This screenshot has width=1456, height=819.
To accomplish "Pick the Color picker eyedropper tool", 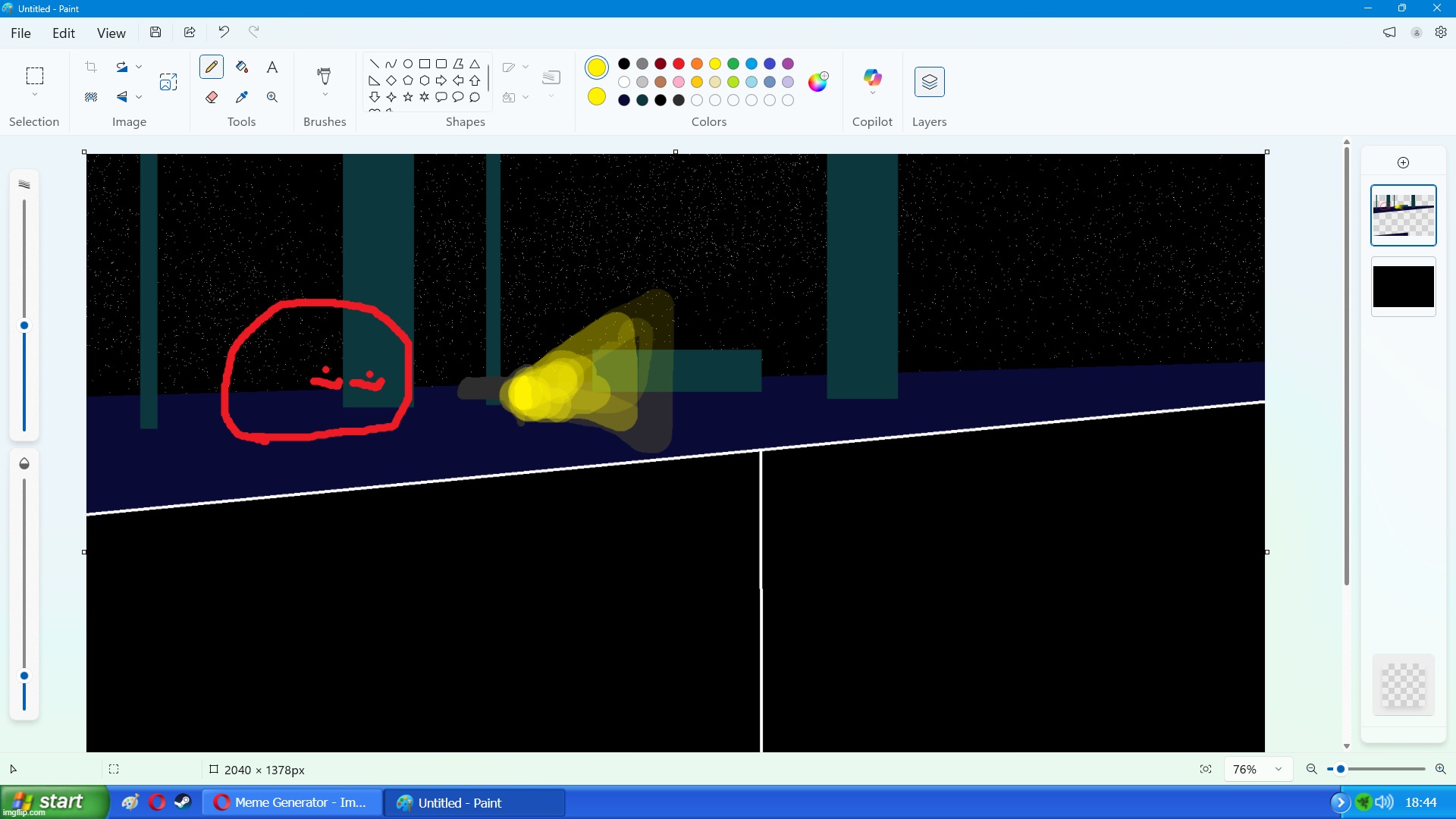I will pos(242,97).
